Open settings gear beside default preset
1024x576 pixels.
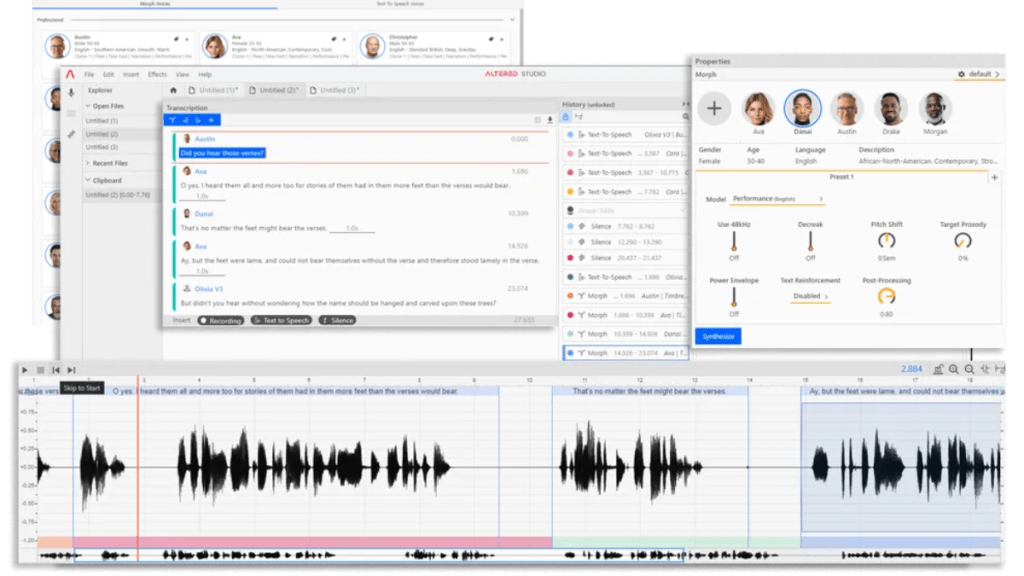point(961,74)
